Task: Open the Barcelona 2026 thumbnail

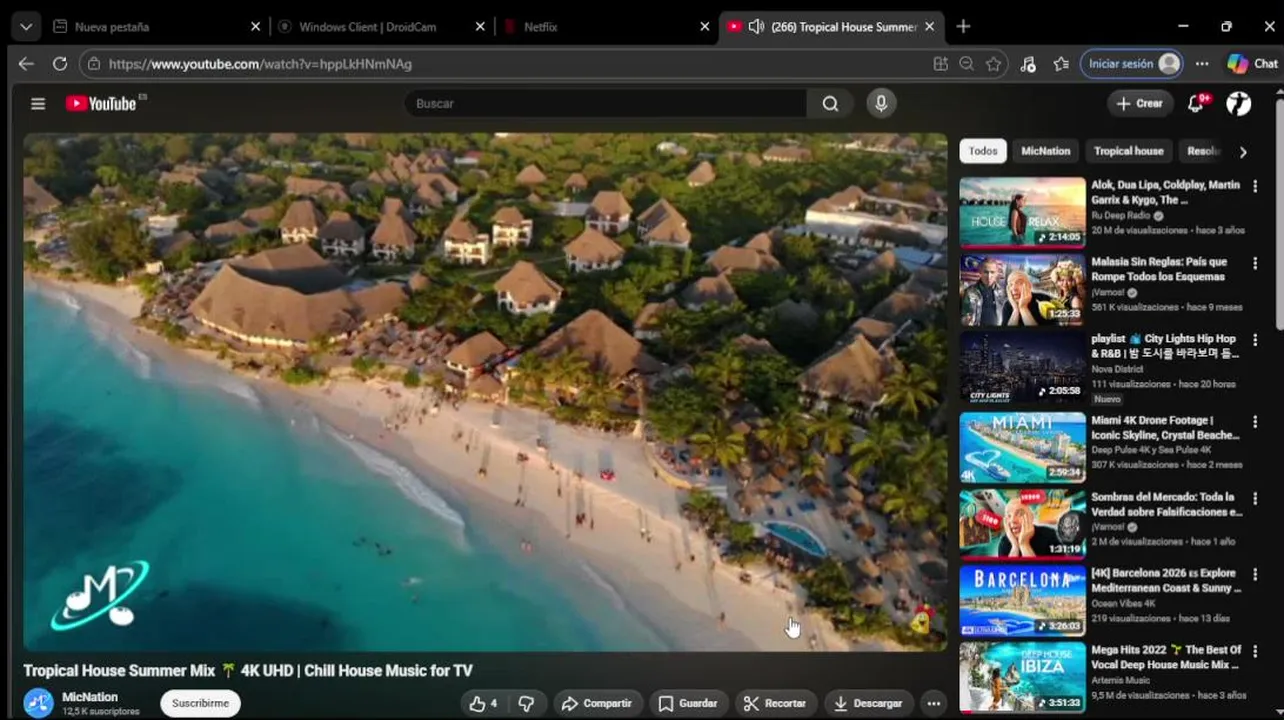Action: coord(1022,600)
